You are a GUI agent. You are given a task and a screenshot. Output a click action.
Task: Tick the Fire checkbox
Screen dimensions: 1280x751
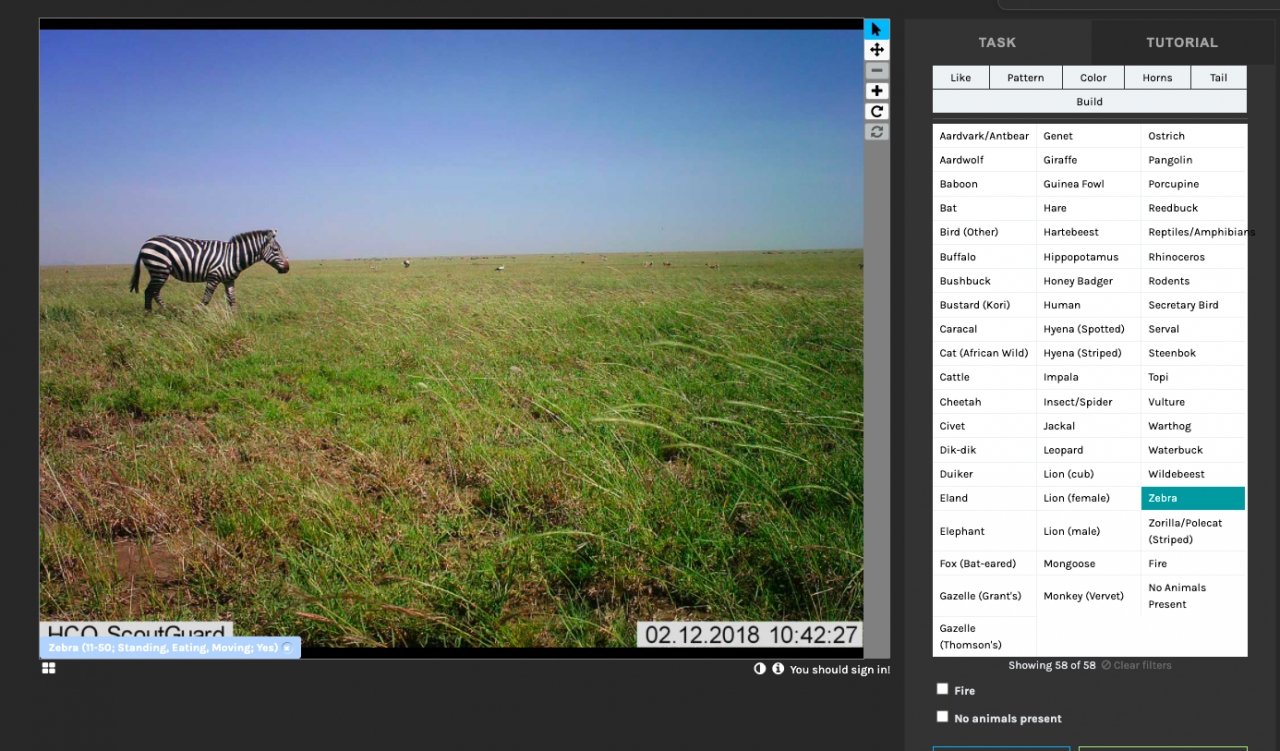click(x=942, y=689)
